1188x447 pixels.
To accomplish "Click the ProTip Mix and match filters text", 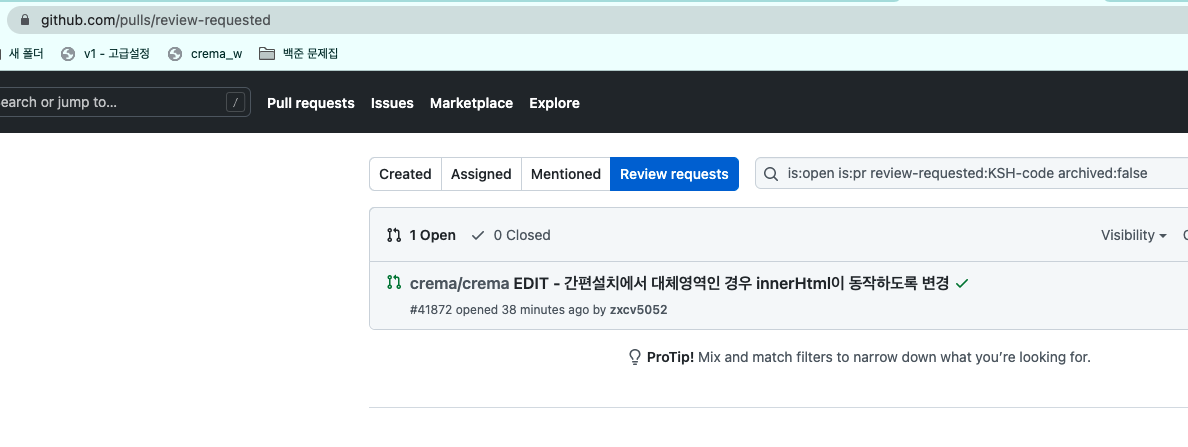I will click(x=894, y=357).
